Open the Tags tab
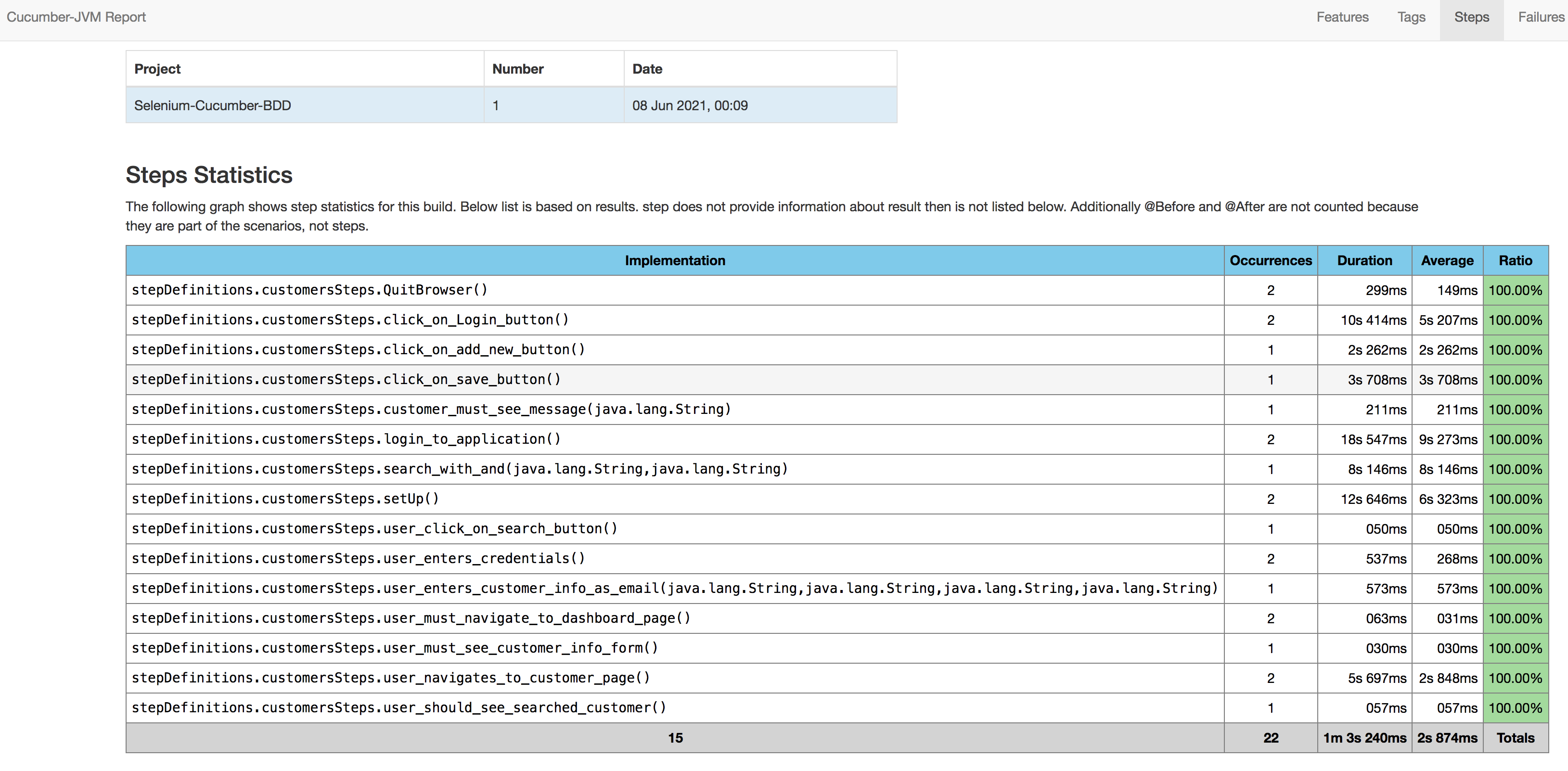 tap(1412, 17)
